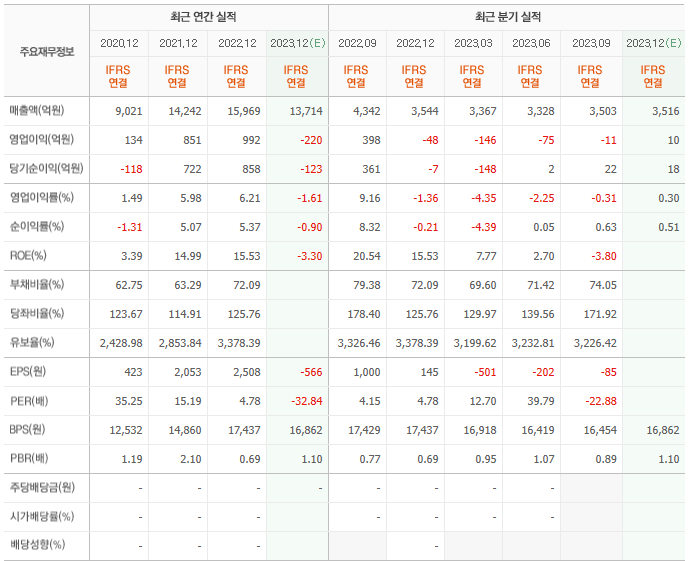Viewport: 695px width, 561px height.
Task: Click quarterly revenue value 3,367
Action: coord(483,111)
